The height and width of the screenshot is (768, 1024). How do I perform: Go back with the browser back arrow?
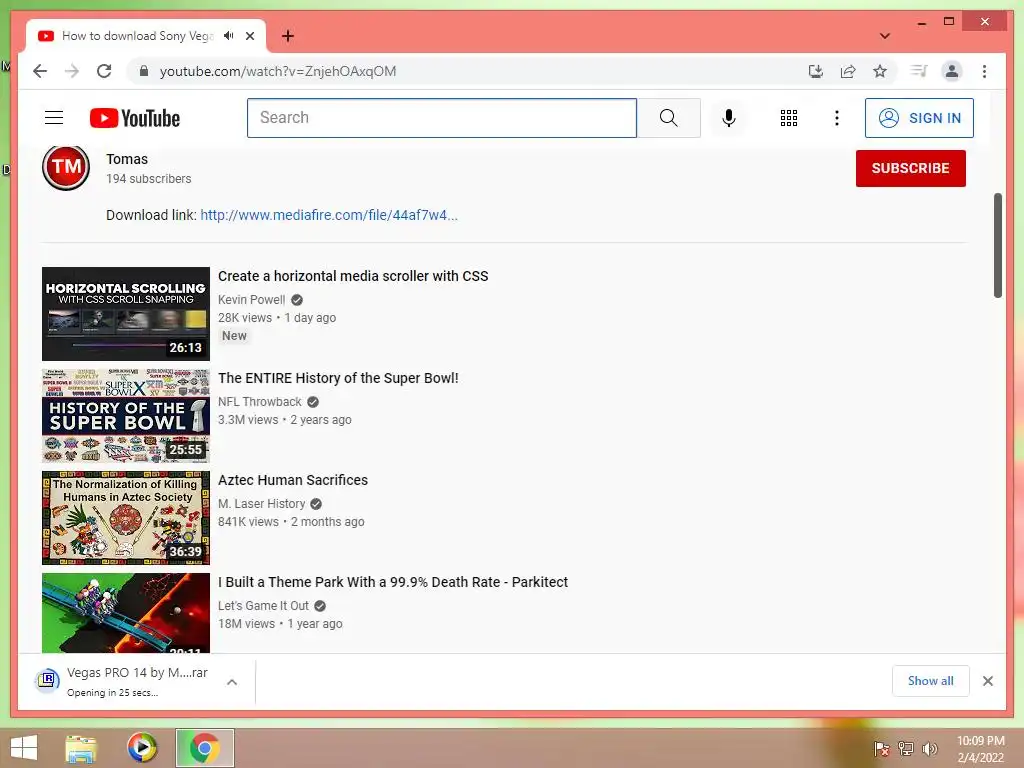pos(40,71)
